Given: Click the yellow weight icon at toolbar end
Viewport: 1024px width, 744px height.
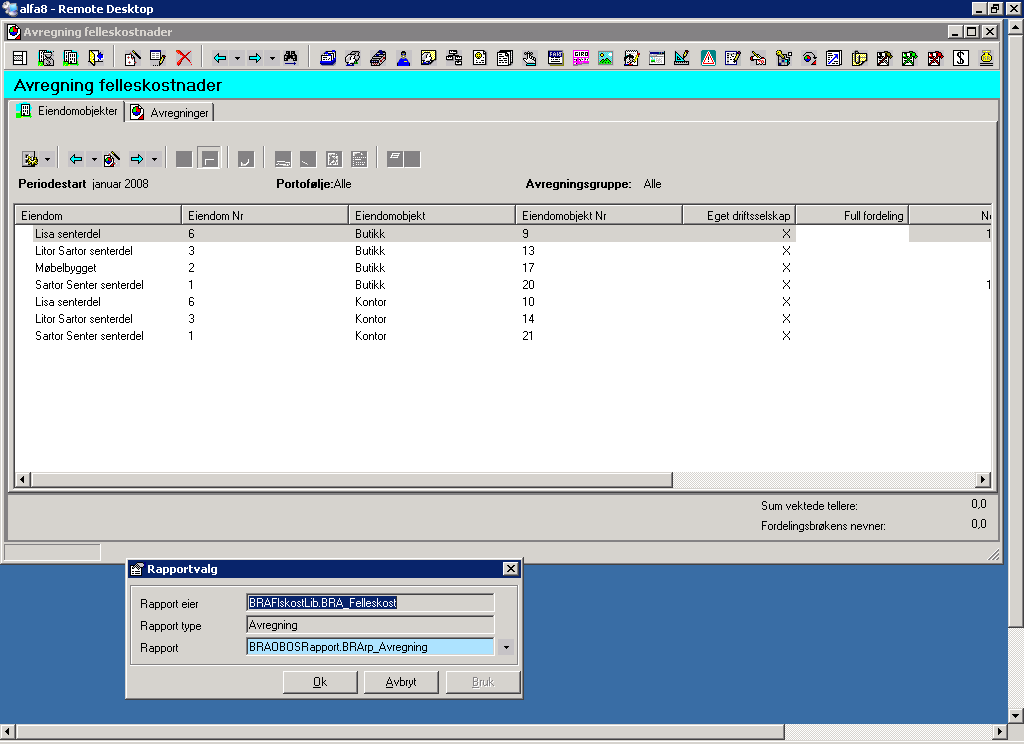Looking at the screenshot, I should (986, 58).
